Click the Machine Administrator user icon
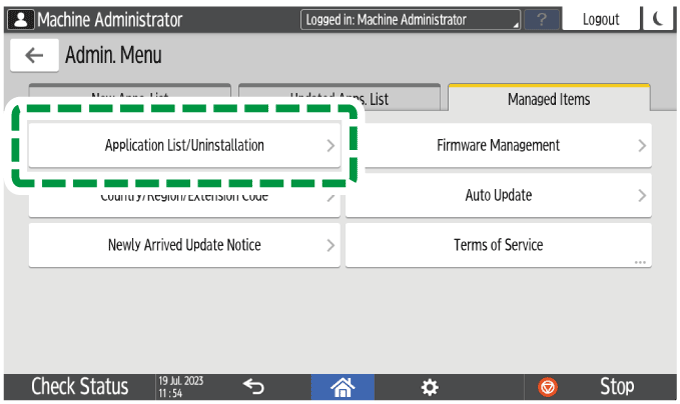 tap(20, 20)
